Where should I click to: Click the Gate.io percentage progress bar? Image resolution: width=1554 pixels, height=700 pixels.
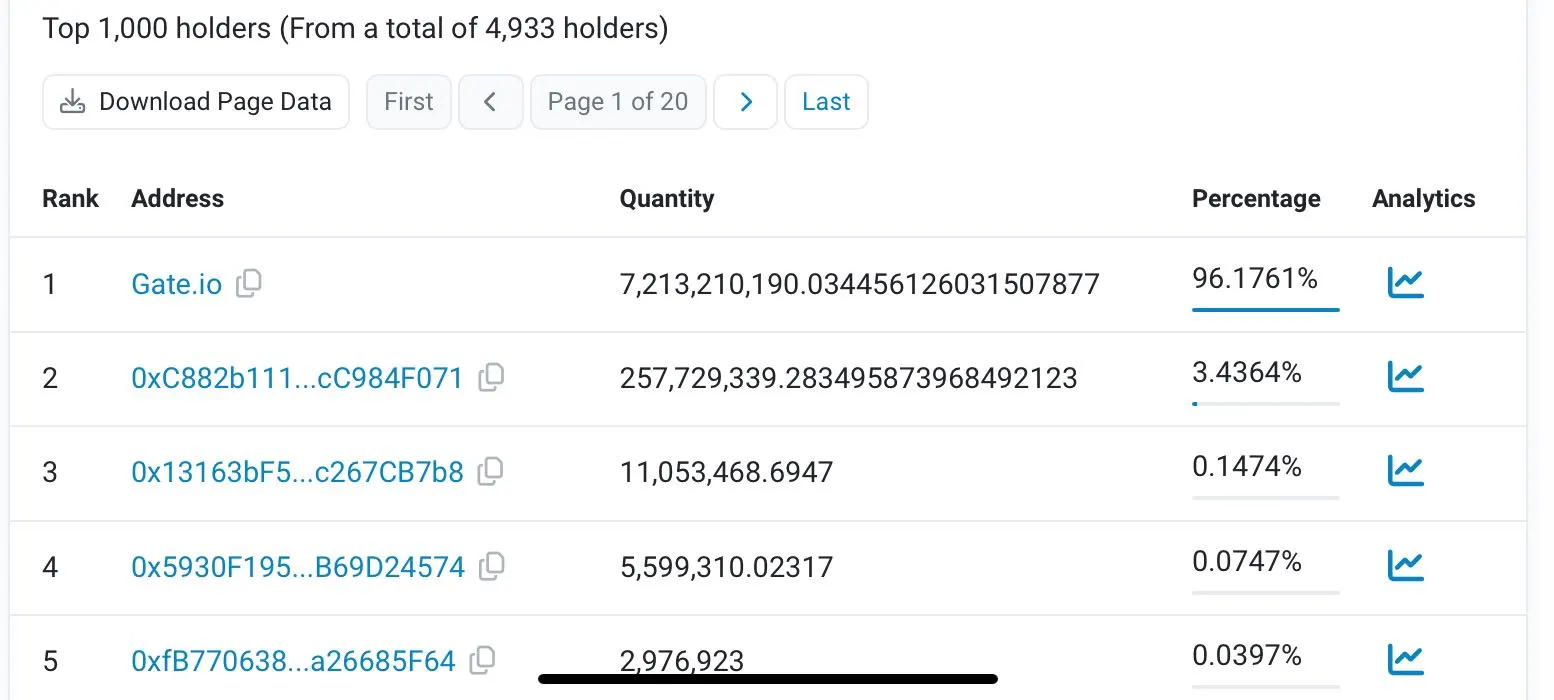click(x=1265, y=310)
